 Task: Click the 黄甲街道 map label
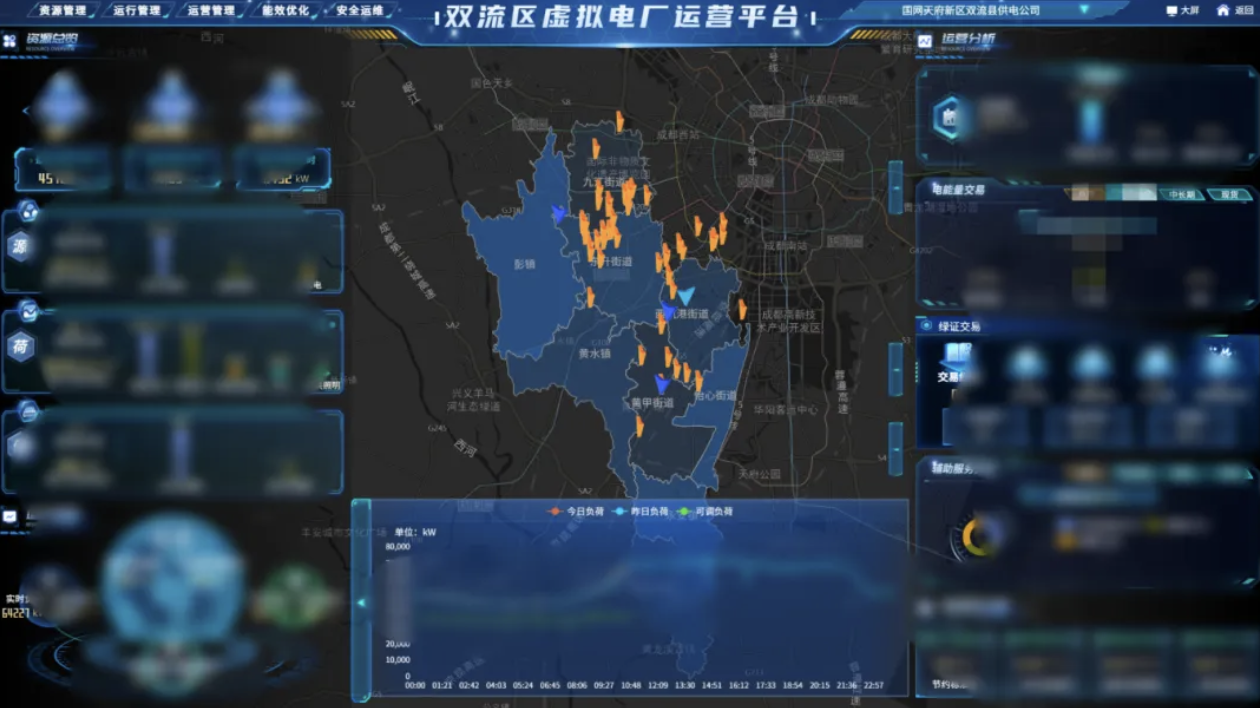(652, 403)
